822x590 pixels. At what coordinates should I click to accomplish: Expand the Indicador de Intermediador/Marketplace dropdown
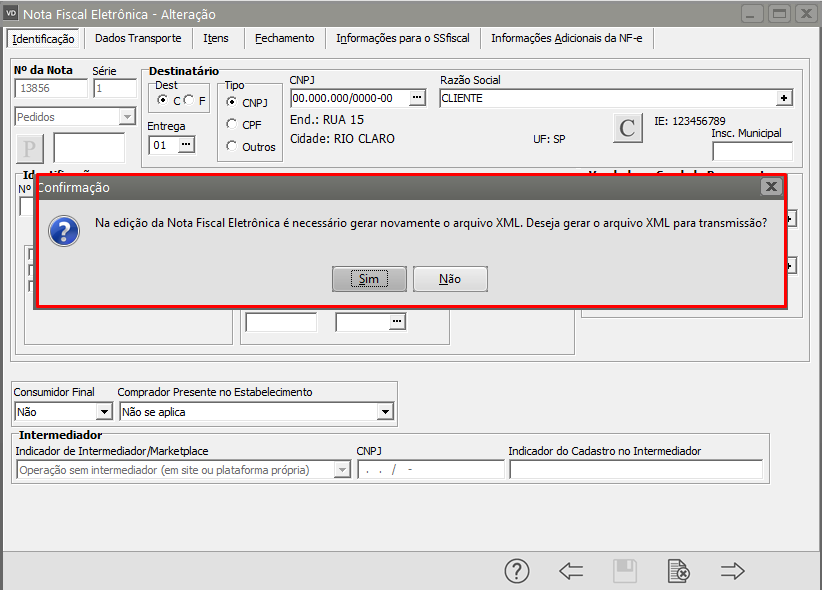343,470
